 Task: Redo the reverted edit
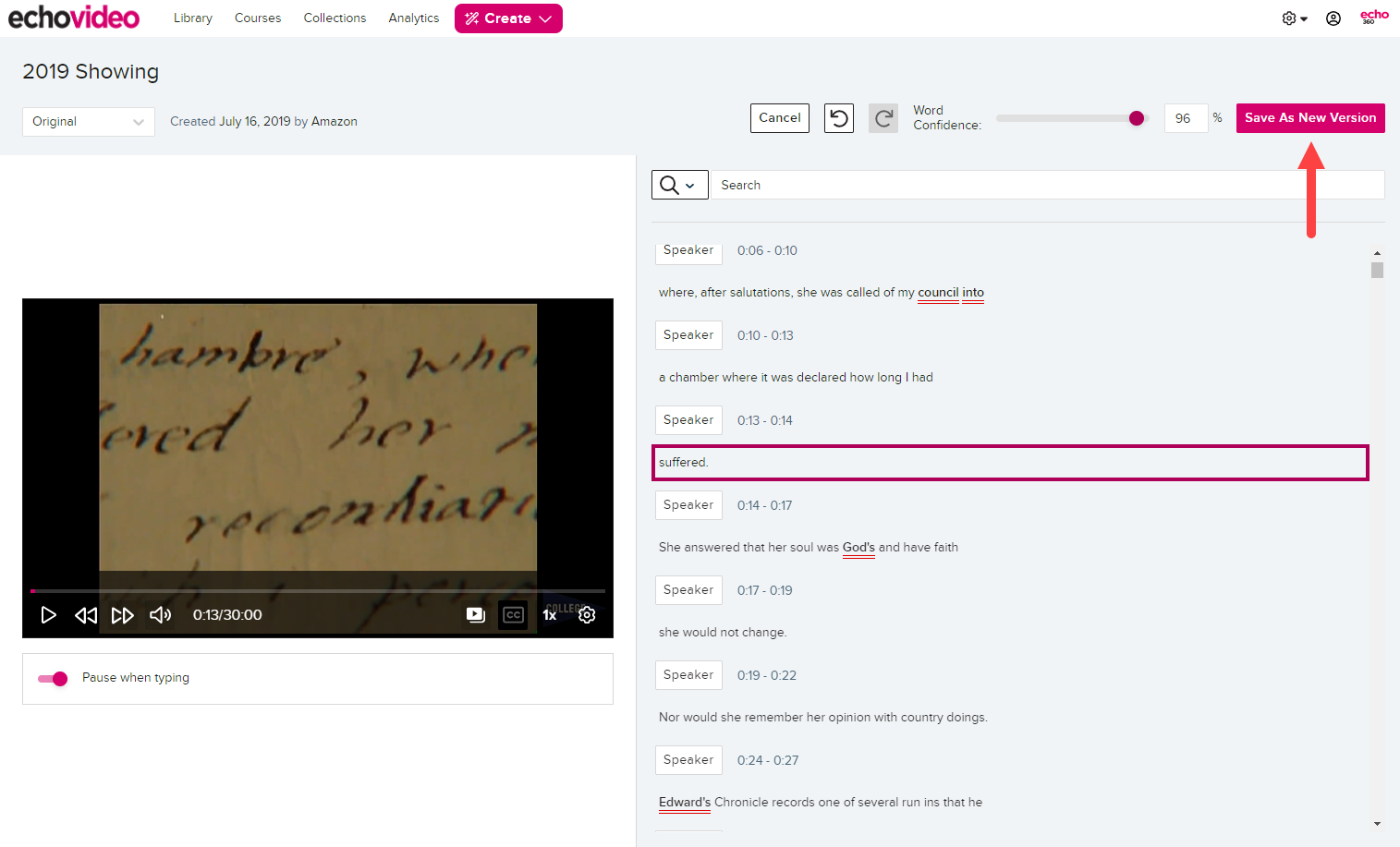click(x=883, y=117)
